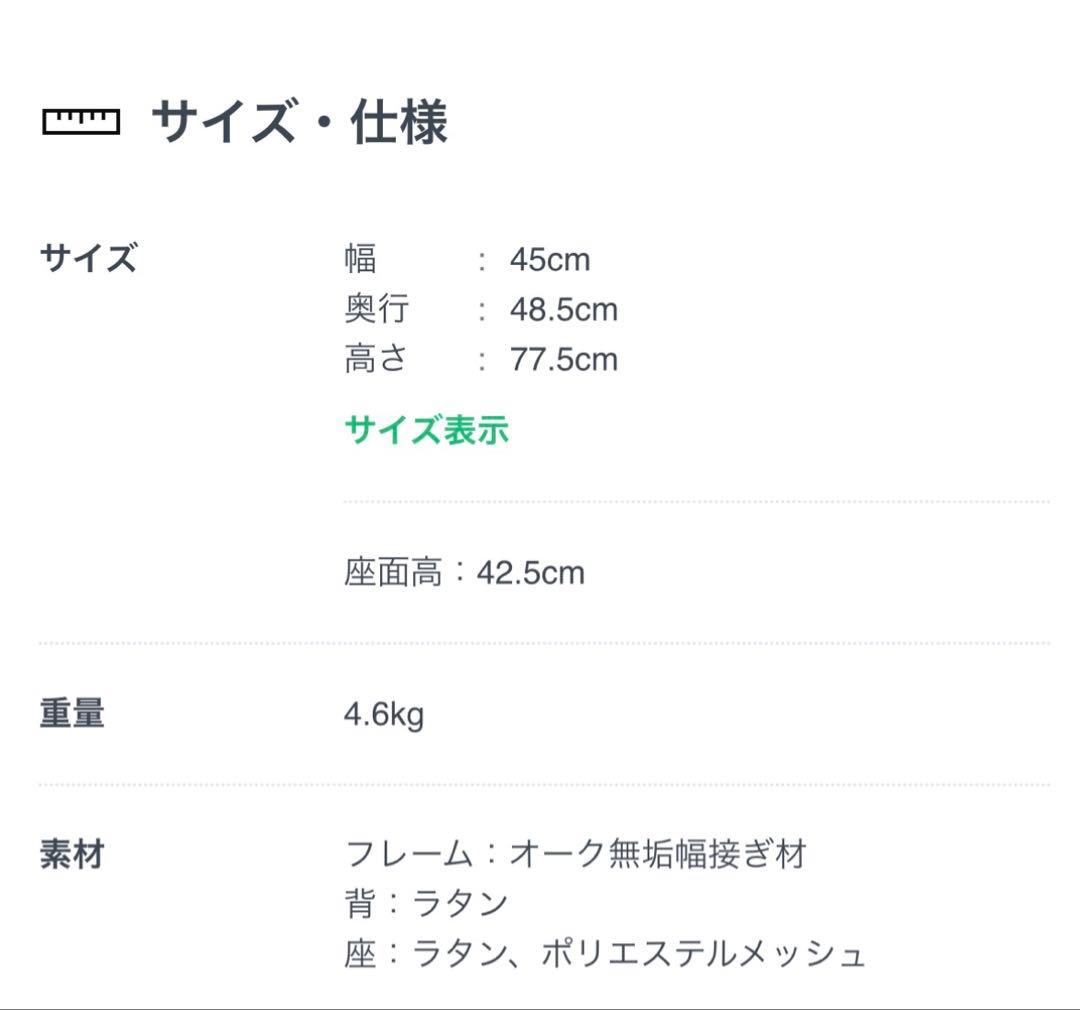Screen dimensions: 1080x1010
Task: Select the オーク無垢幅接ぎ材 text
Action: [658, 855]
